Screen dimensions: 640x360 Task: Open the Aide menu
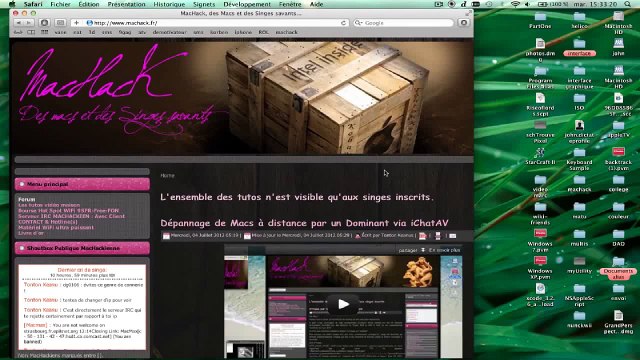[316, 4]
